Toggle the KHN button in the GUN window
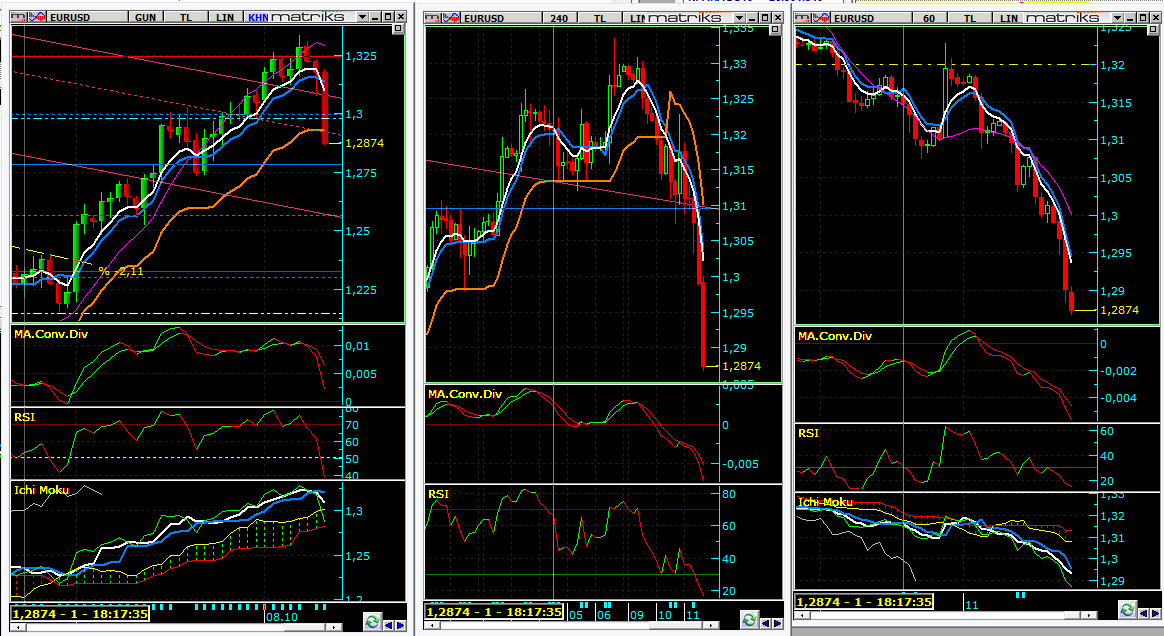1164x636 pixels. click(258, 17)
